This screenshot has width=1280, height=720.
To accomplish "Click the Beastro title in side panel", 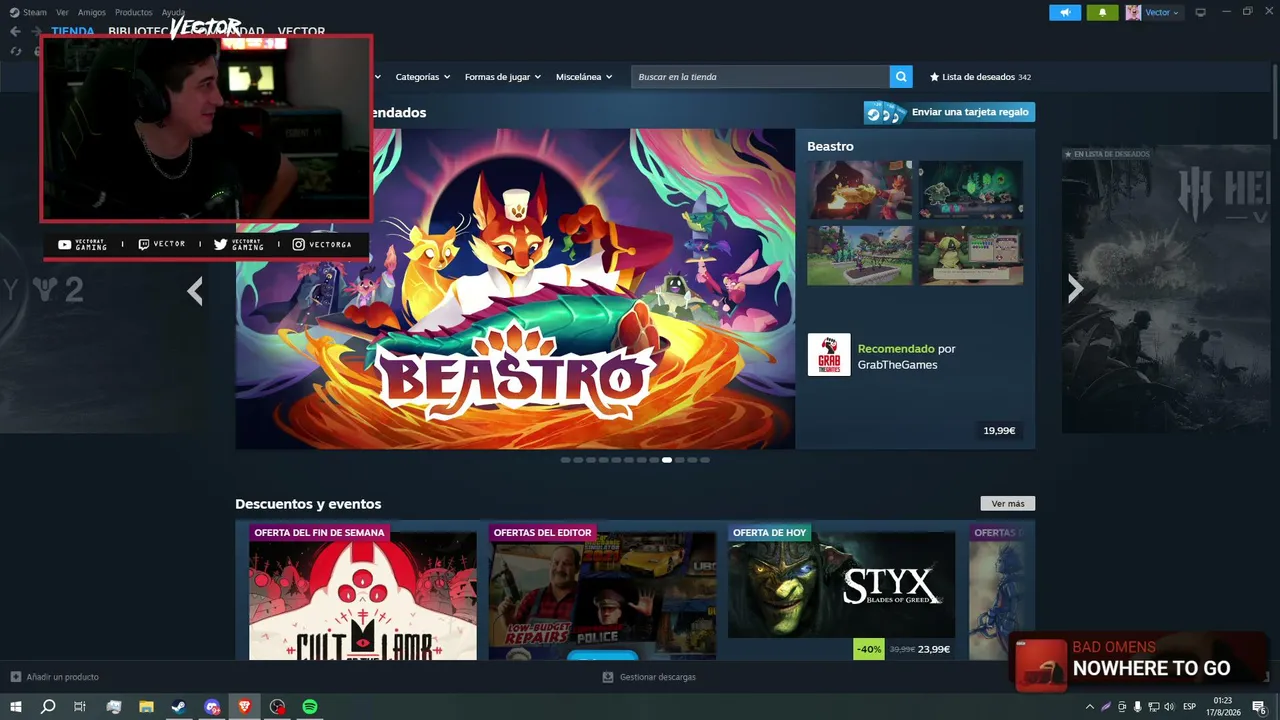I will (830, 147).
